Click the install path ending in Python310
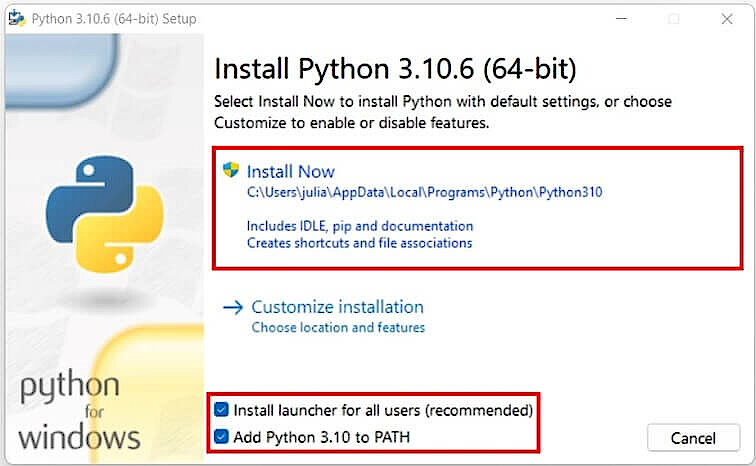 (425, 192)
